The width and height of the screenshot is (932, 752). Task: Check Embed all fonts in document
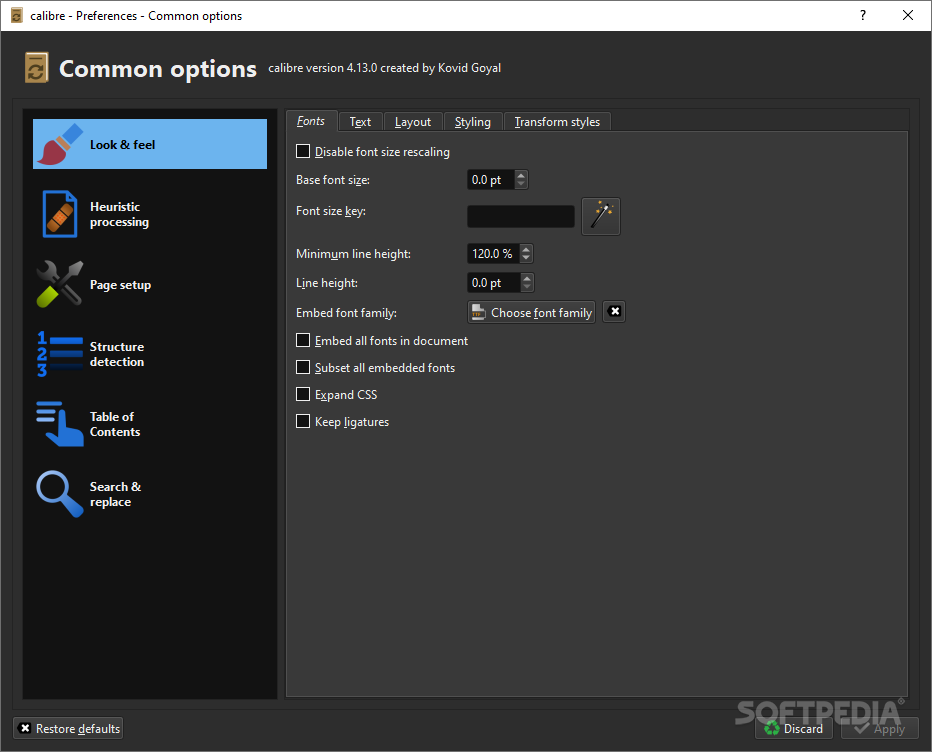[303, 341]
